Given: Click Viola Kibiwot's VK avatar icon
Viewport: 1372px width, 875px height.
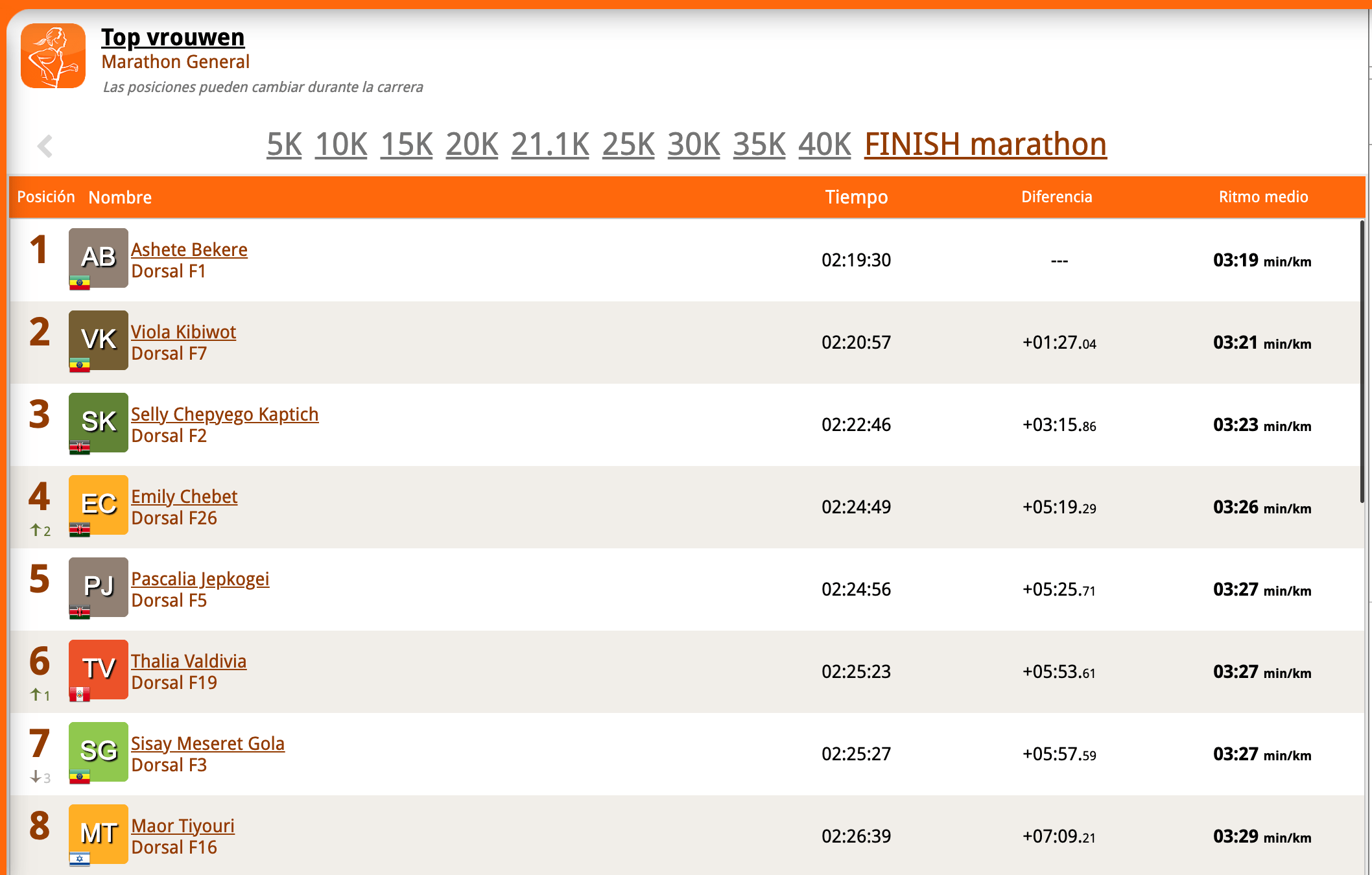Looking at the screenshot, I should [x=99, y=340].
